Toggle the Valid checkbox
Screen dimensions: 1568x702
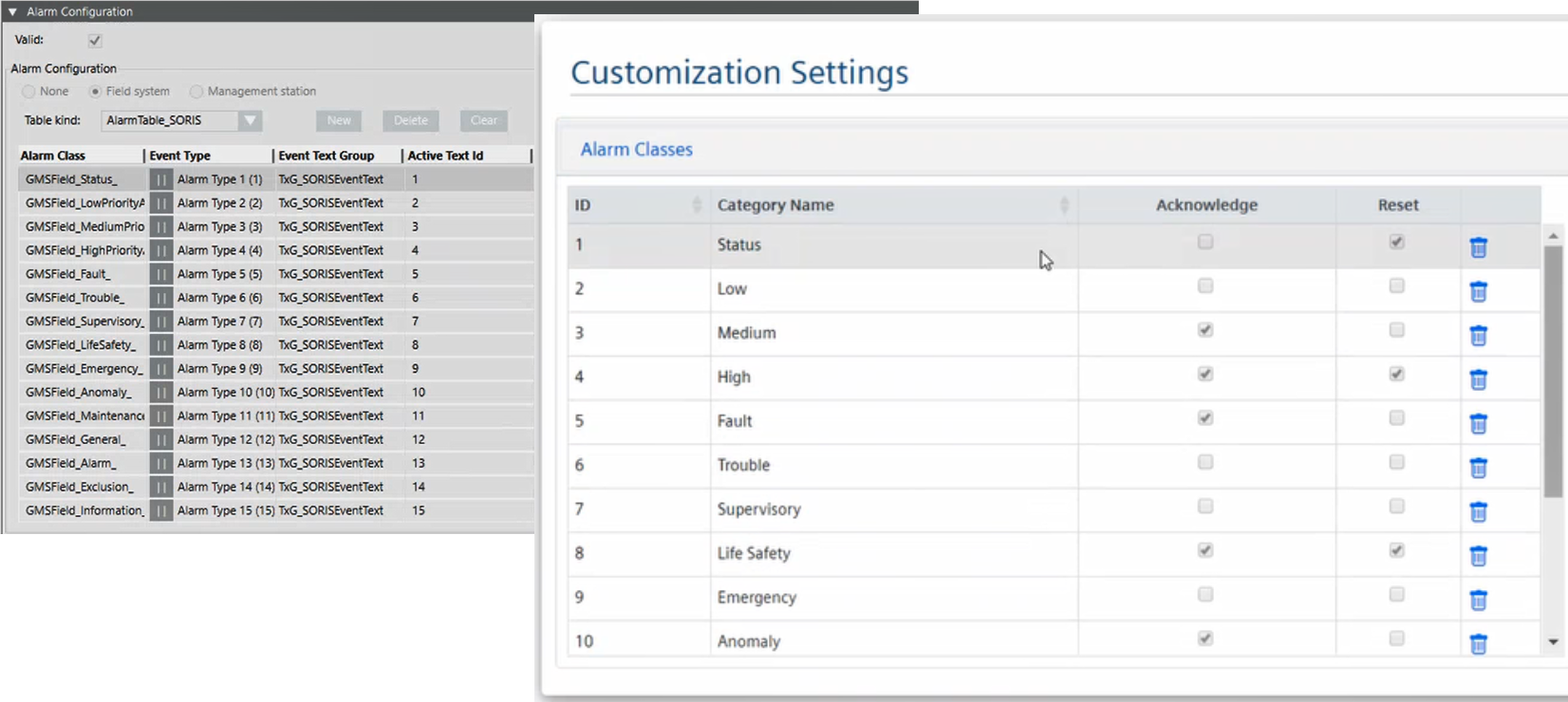pos(95,41)
